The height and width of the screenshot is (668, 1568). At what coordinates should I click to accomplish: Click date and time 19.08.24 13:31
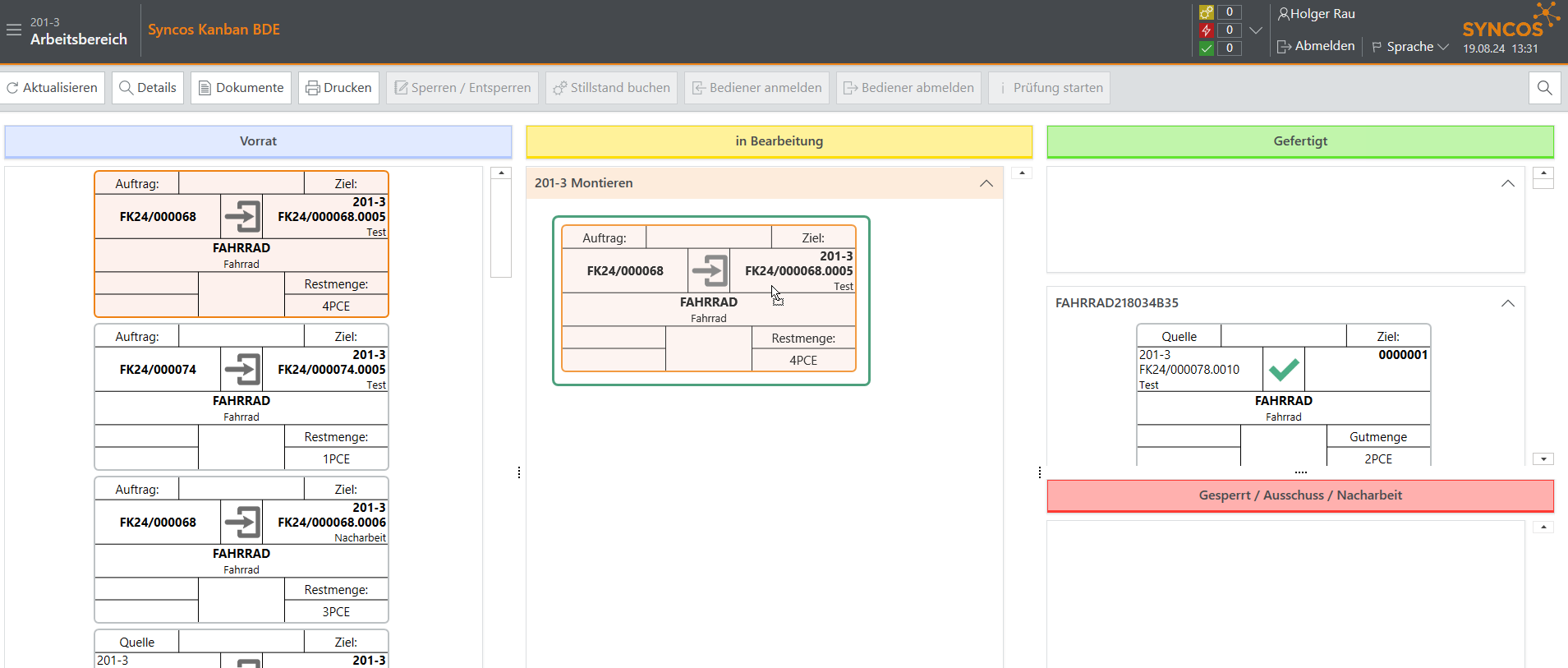coord(1500,48)
